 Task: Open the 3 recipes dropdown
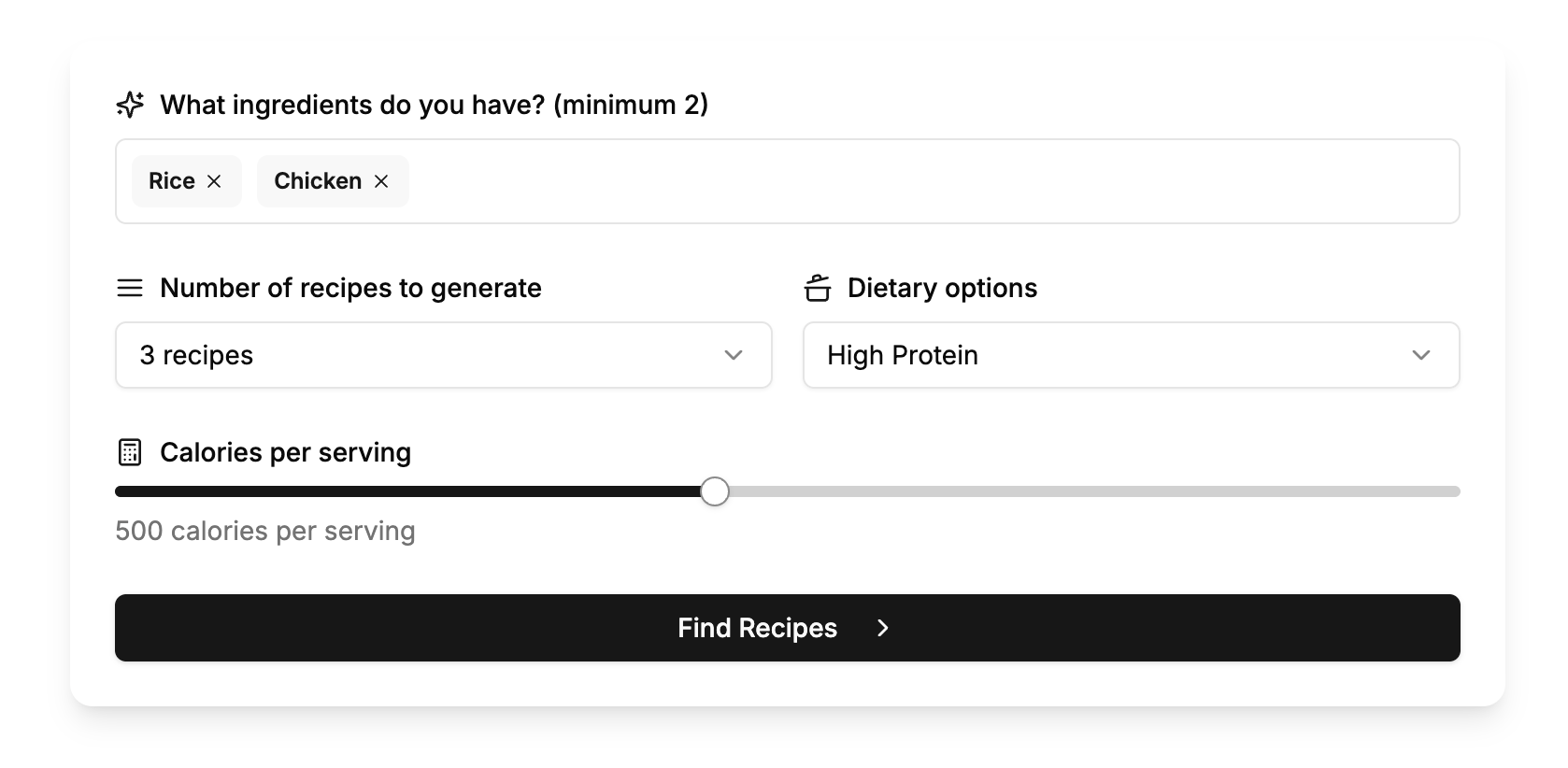444,355
